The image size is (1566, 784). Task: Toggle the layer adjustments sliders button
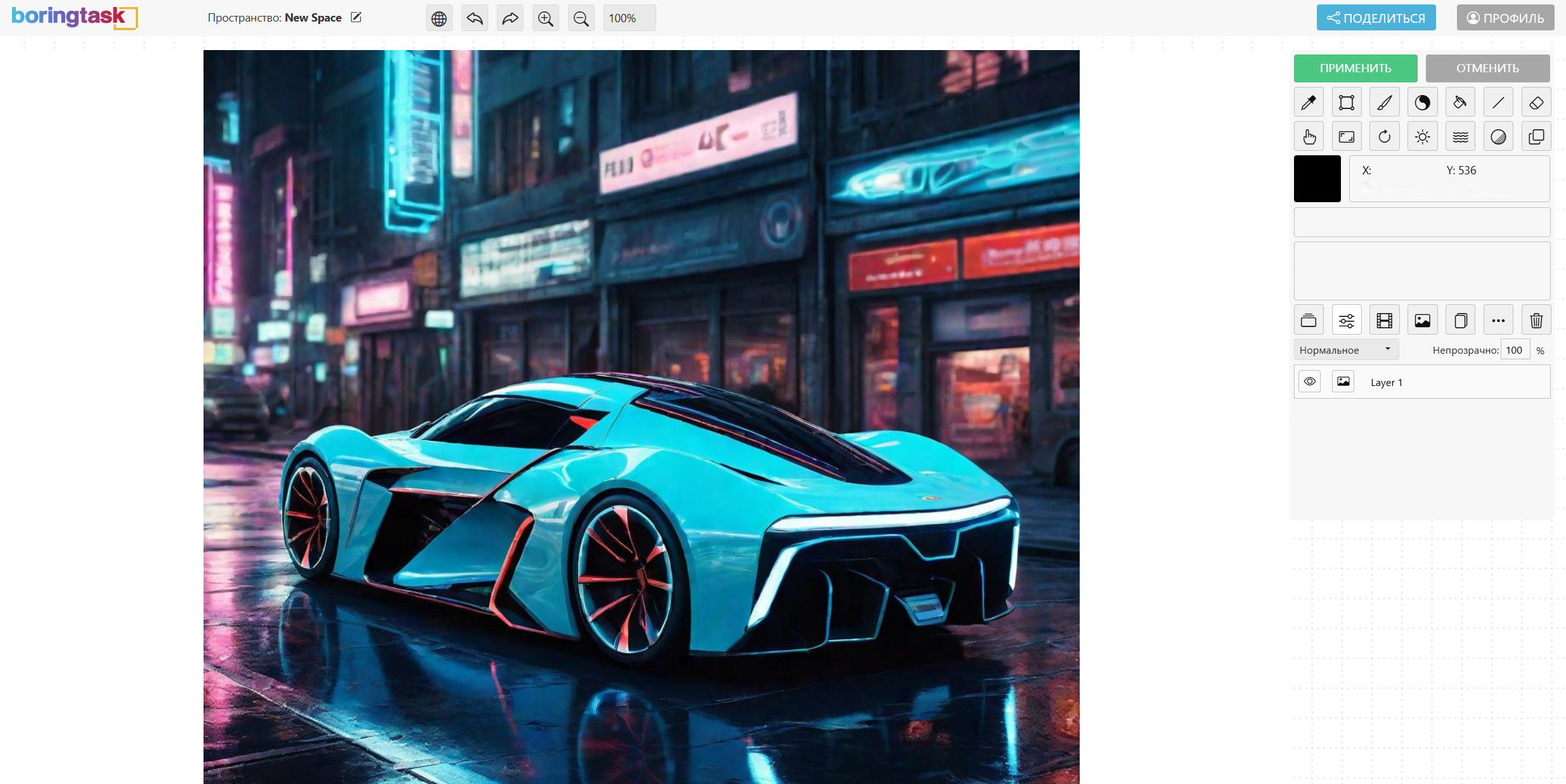coord(1346,321)
